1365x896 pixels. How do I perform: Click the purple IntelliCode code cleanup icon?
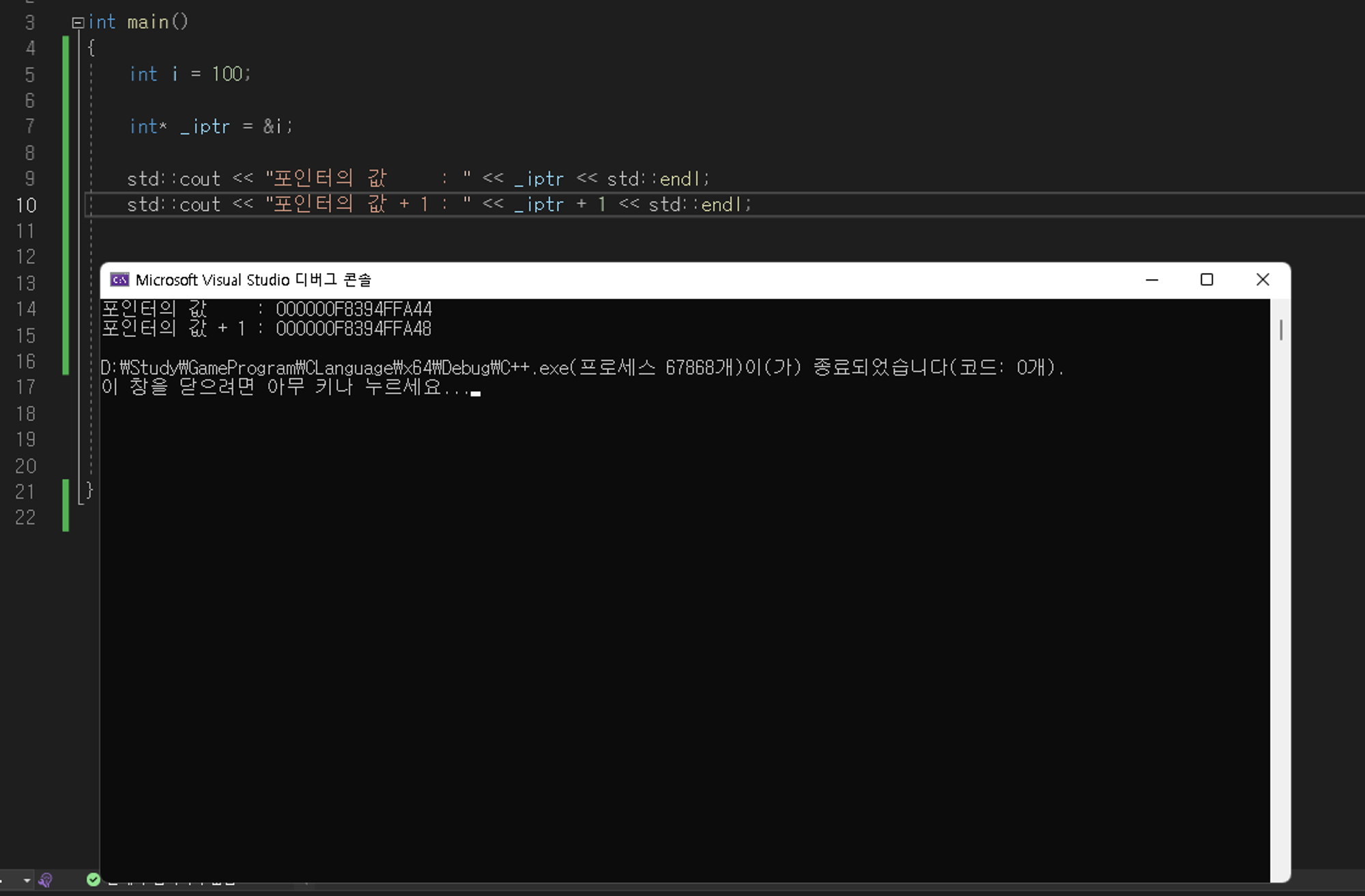point(46,880)
